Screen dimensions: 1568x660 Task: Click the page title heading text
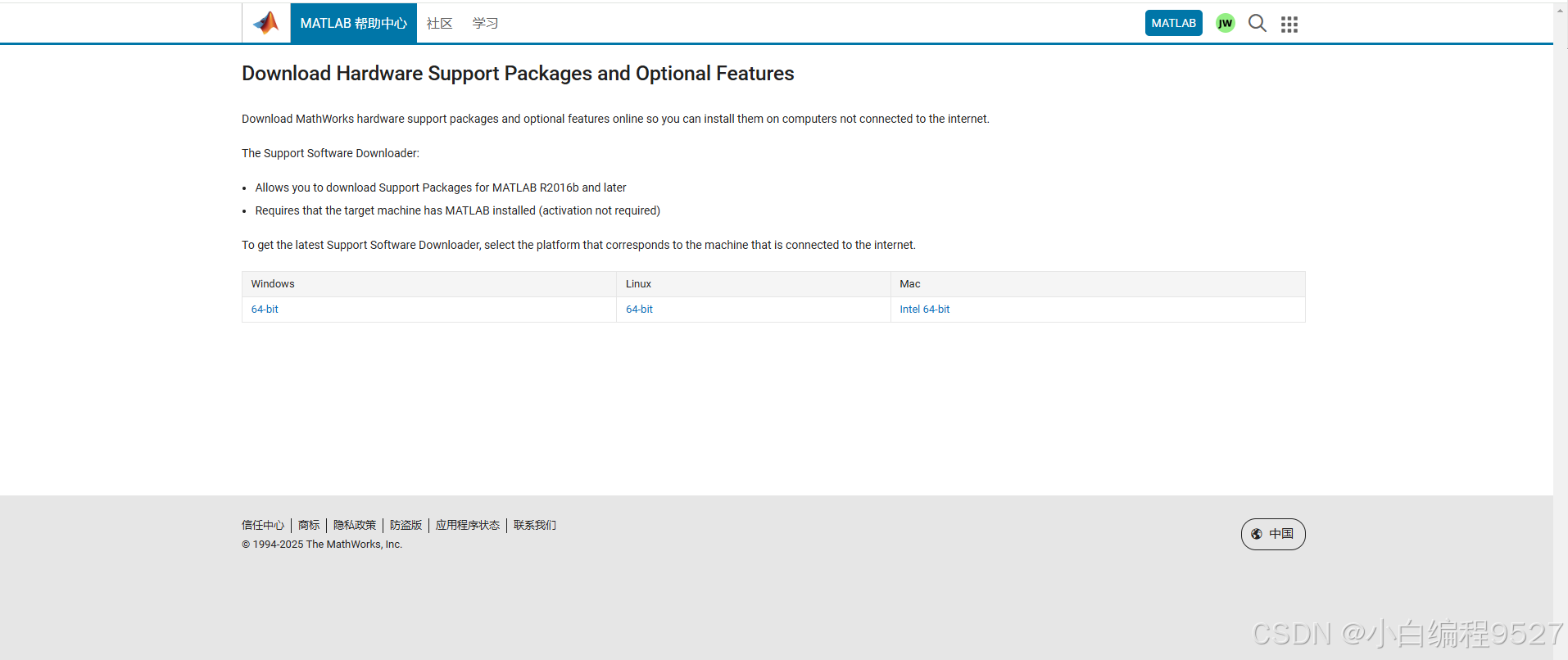[518, 74]
